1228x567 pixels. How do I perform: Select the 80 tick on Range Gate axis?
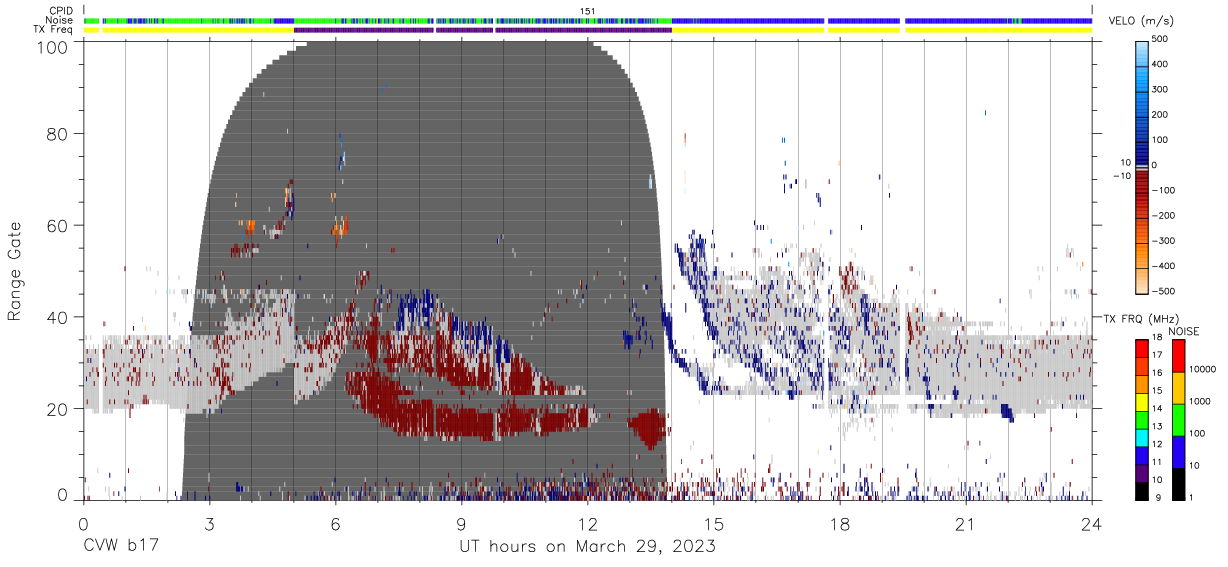tap(57, 133)
